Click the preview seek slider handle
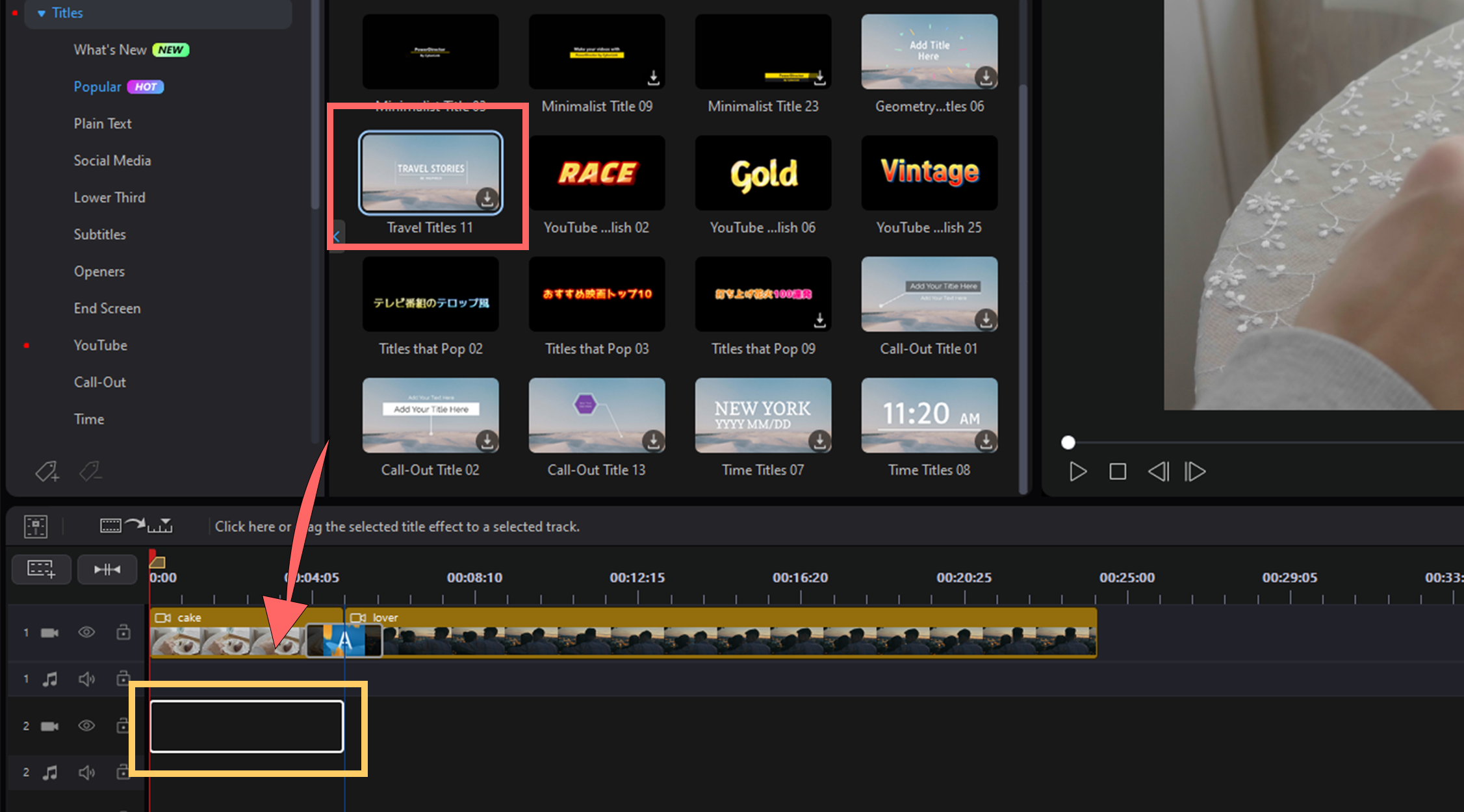This screenshot has width=1464, height=812. pyautogui.click(x=1068, y=443)
